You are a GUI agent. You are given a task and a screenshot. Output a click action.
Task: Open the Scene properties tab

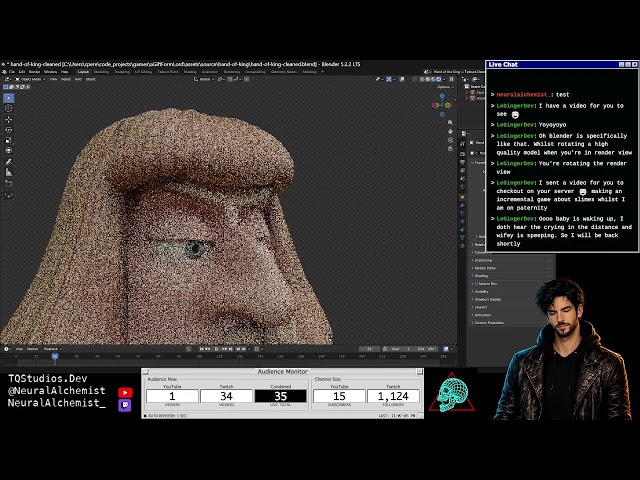462,179
